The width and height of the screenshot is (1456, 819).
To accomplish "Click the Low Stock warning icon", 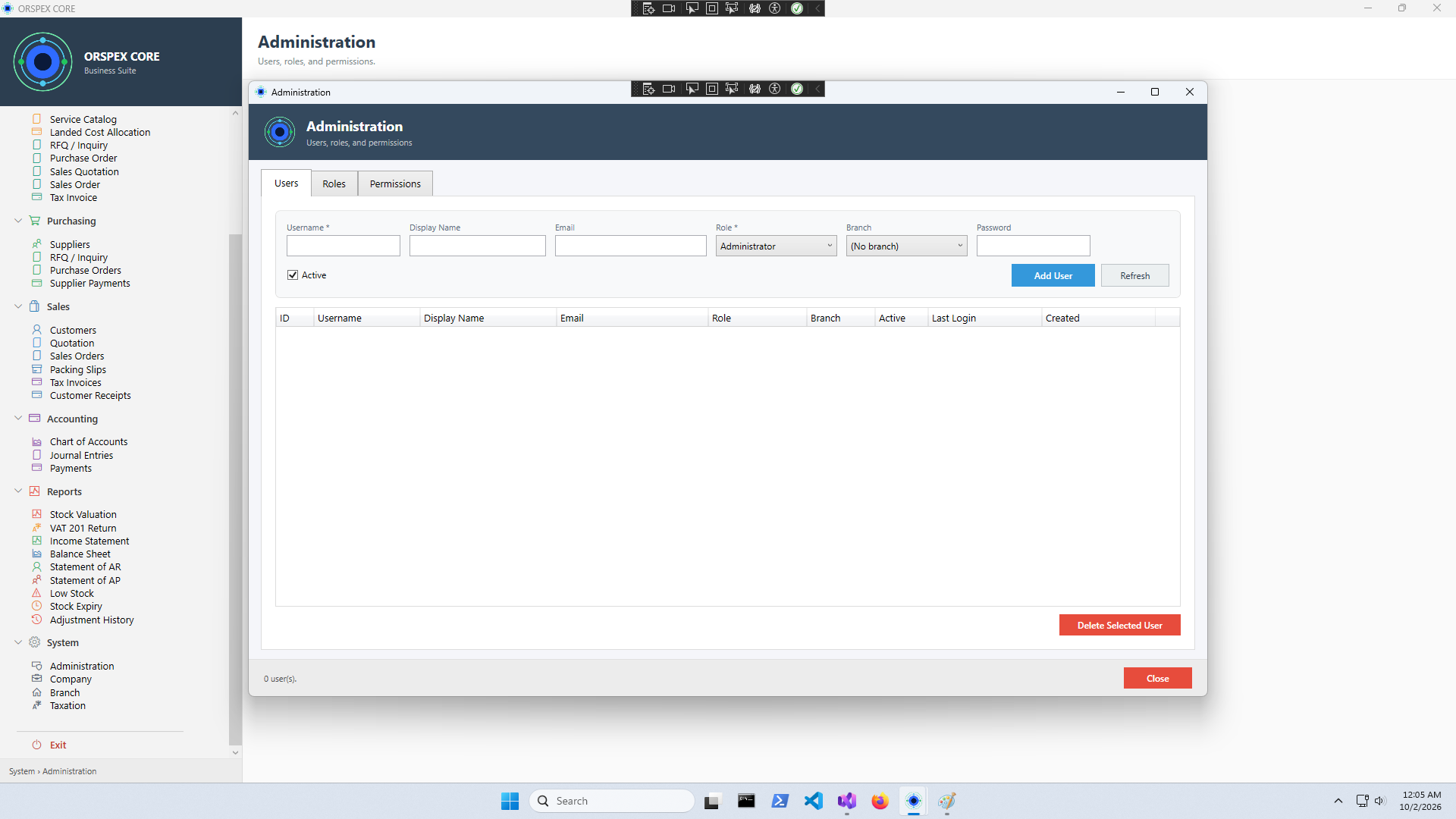I will 36,593.
